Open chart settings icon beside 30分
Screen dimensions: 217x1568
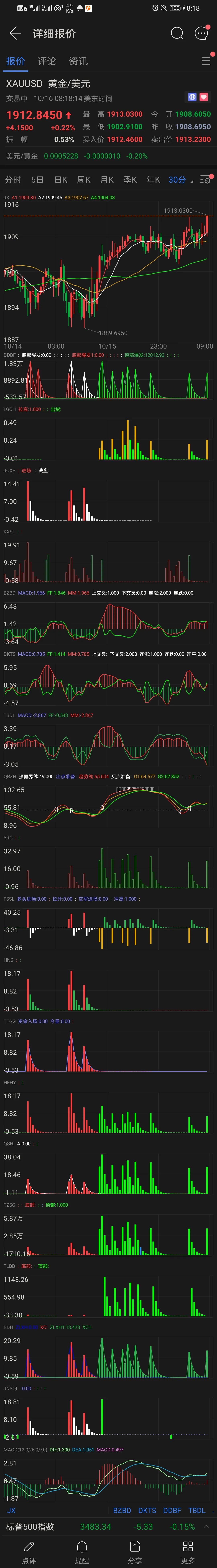[205, 180]
